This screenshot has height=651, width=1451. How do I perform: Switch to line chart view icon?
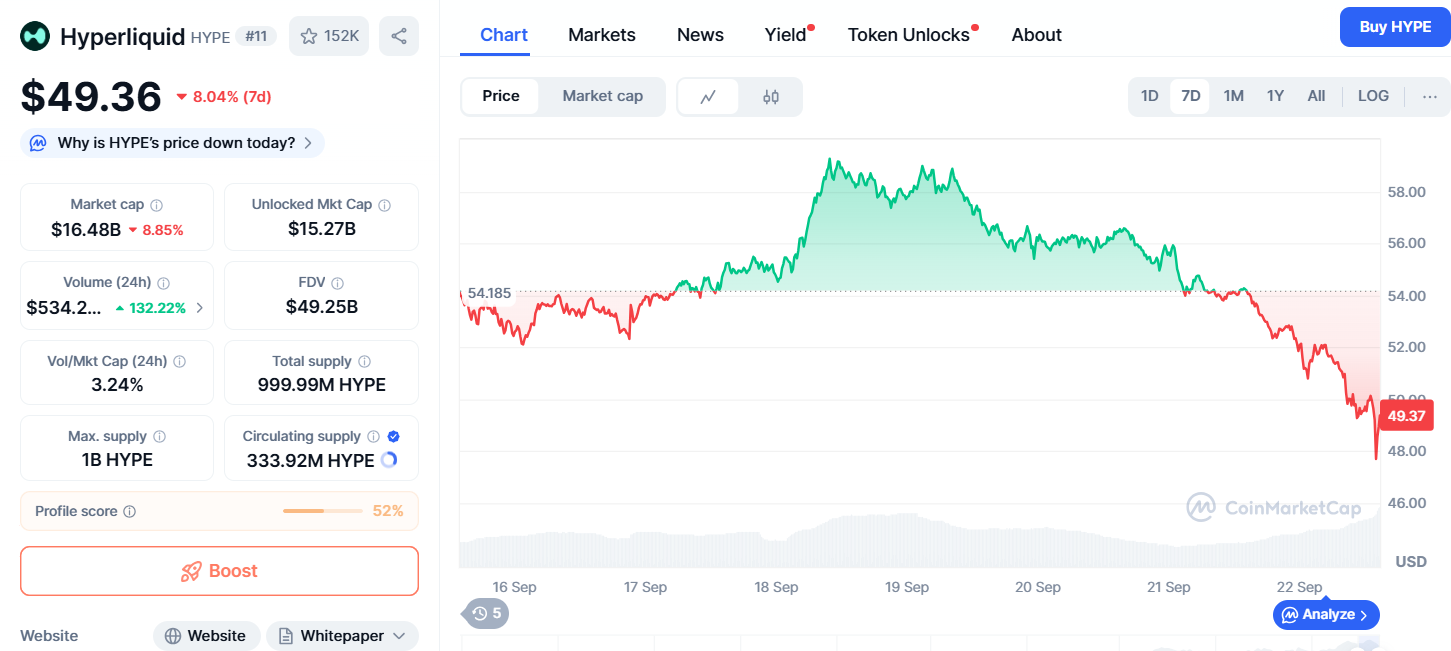(709, 97)
